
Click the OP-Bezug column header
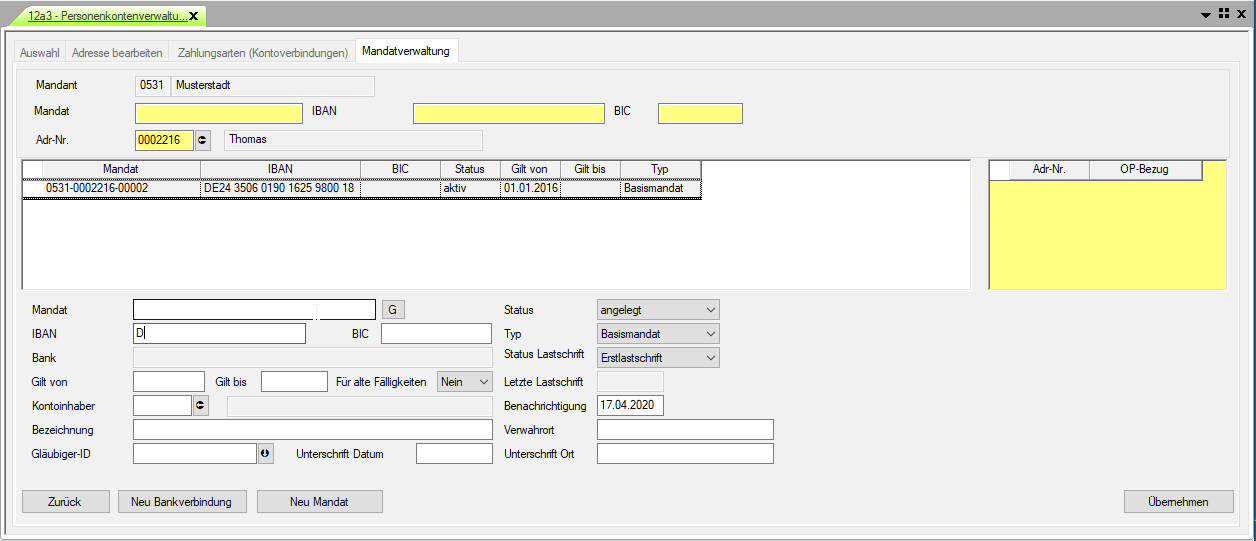[x=1144, y=170]
